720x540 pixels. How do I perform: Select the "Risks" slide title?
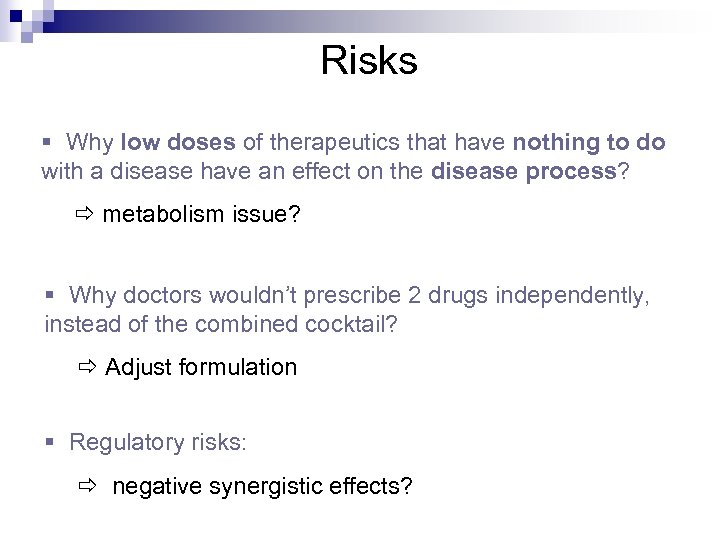pos(369,61)
